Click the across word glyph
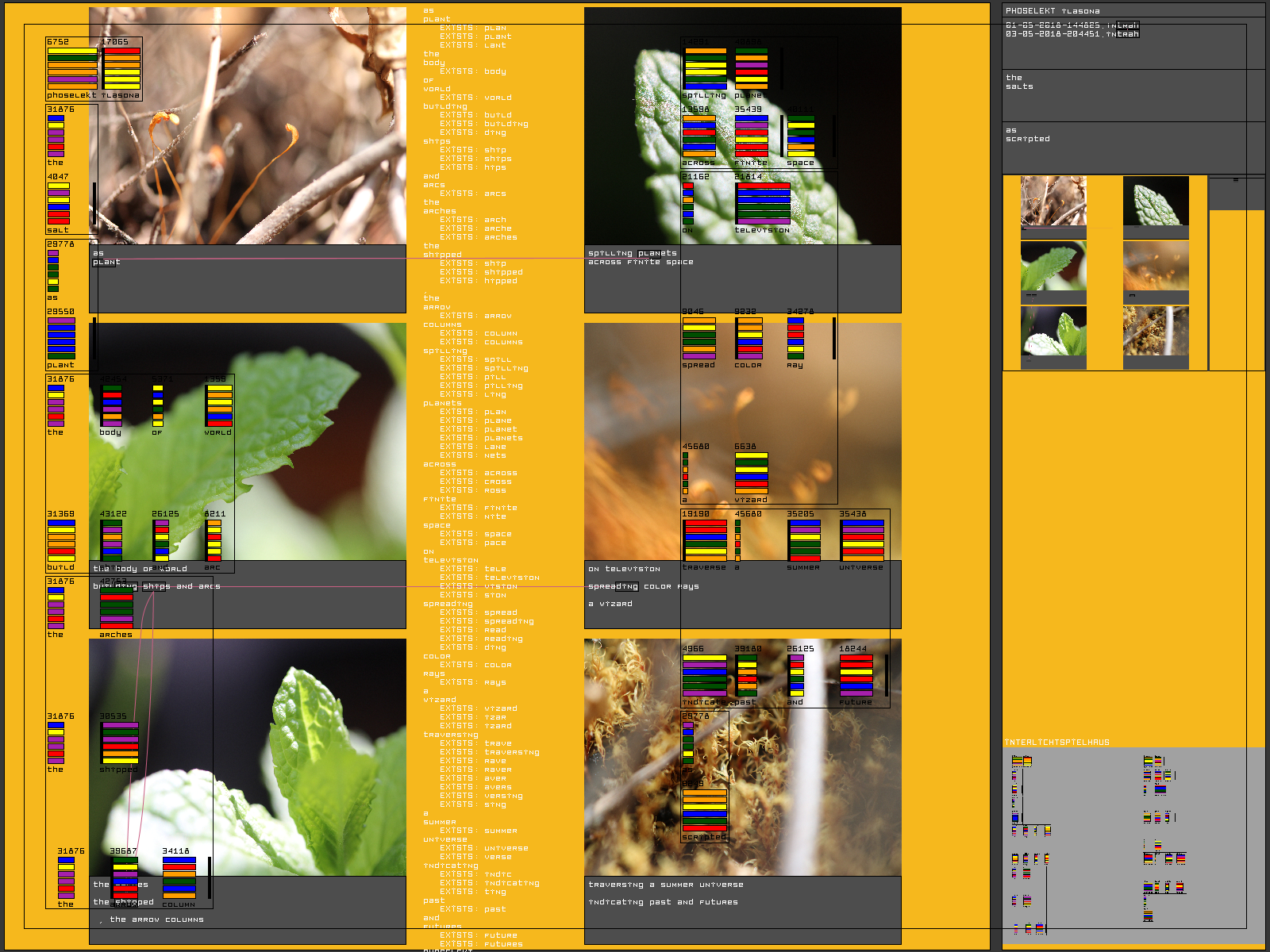Image resolution: width=1270 pixels, height=952 pixels. [x=699, y=136]
